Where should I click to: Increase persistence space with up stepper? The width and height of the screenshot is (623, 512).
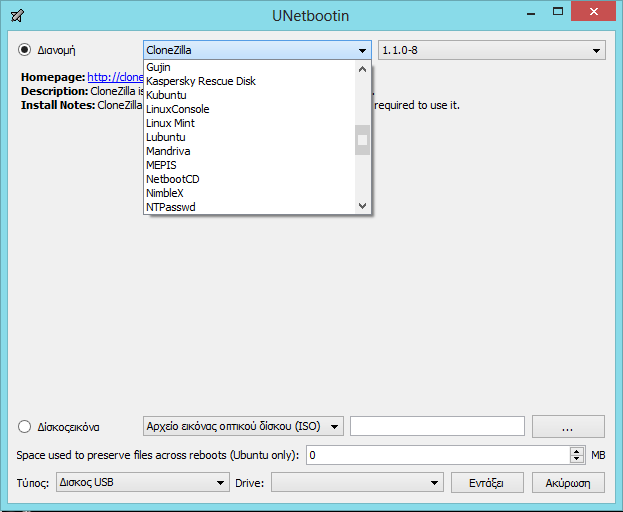(x=577, y=451)
